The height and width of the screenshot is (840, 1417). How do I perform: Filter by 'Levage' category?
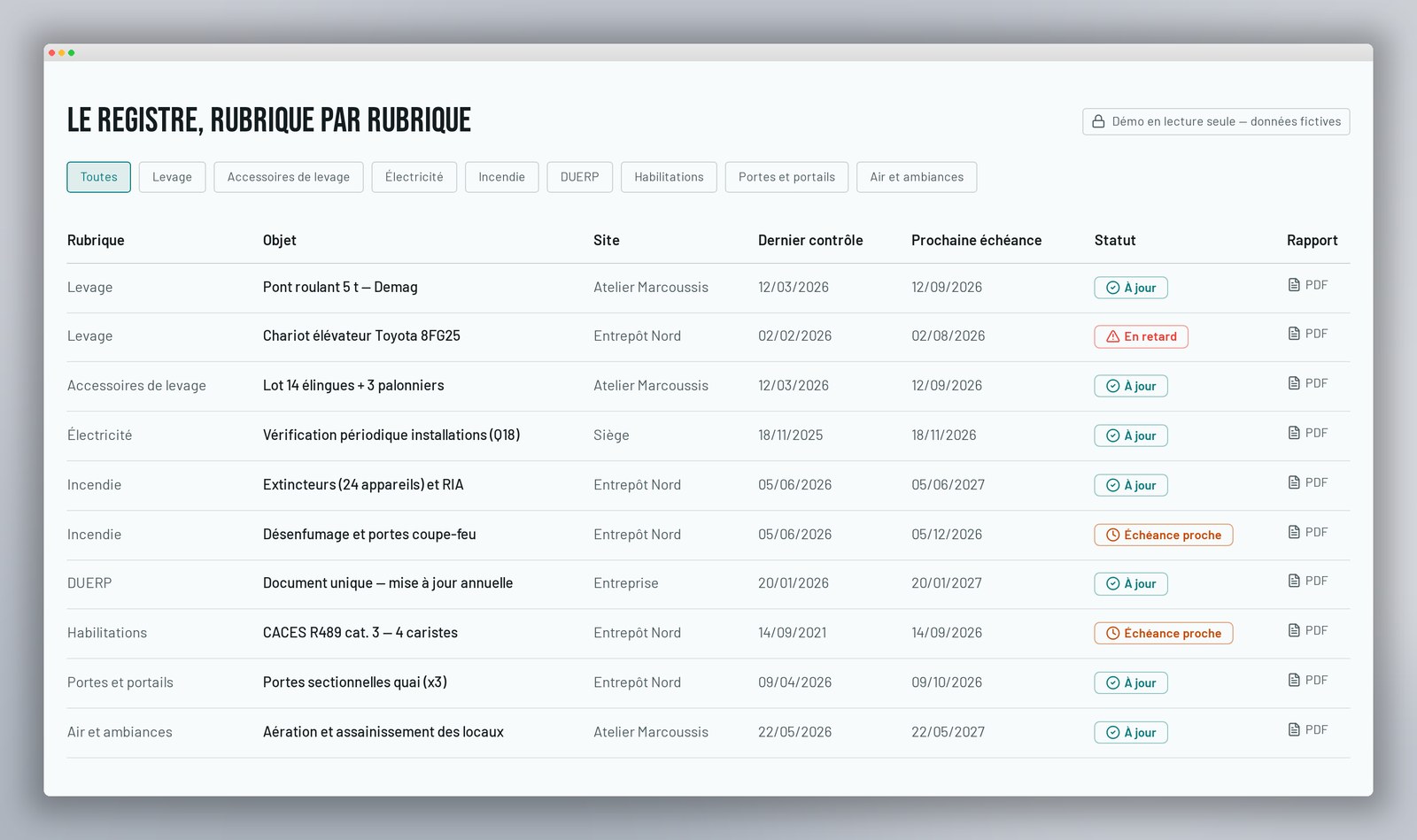click(172, 177)
